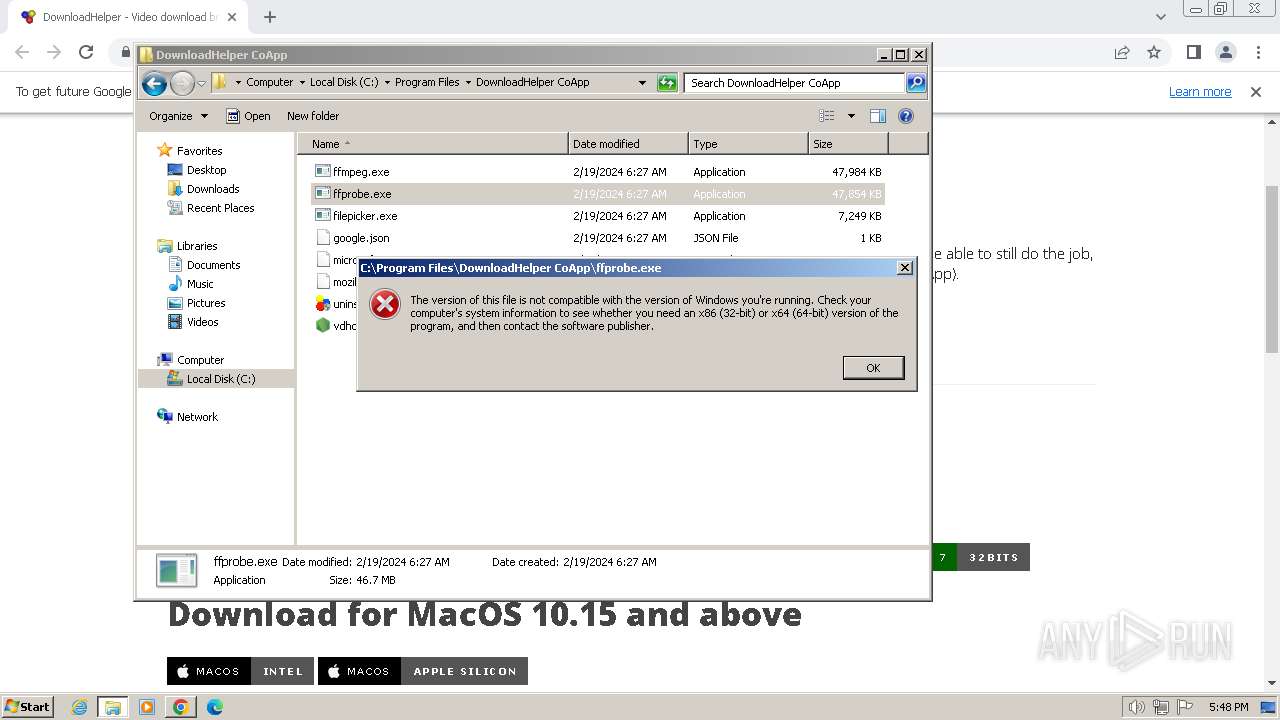Sort by the Size column header
The height and width of the screenshot is (720, 1280).
click(x=848, y=144)
